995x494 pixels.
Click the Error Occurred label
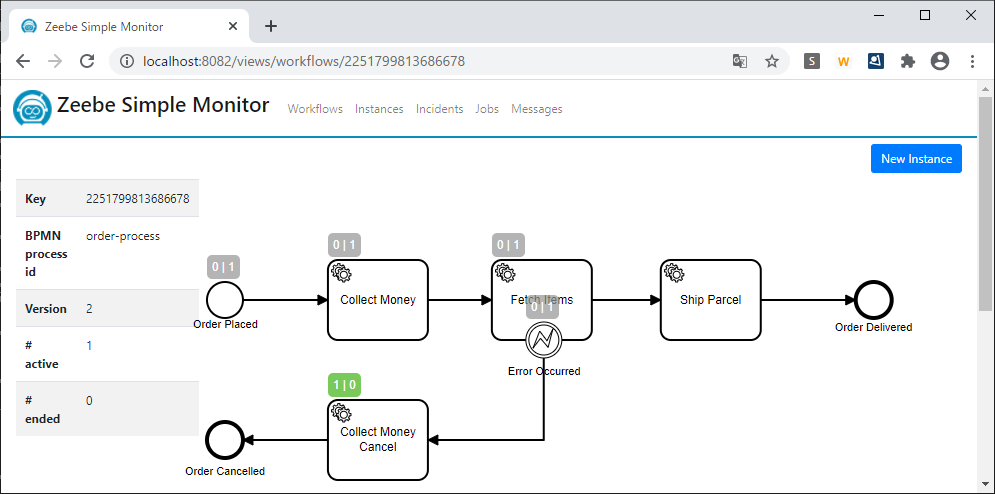544,371
